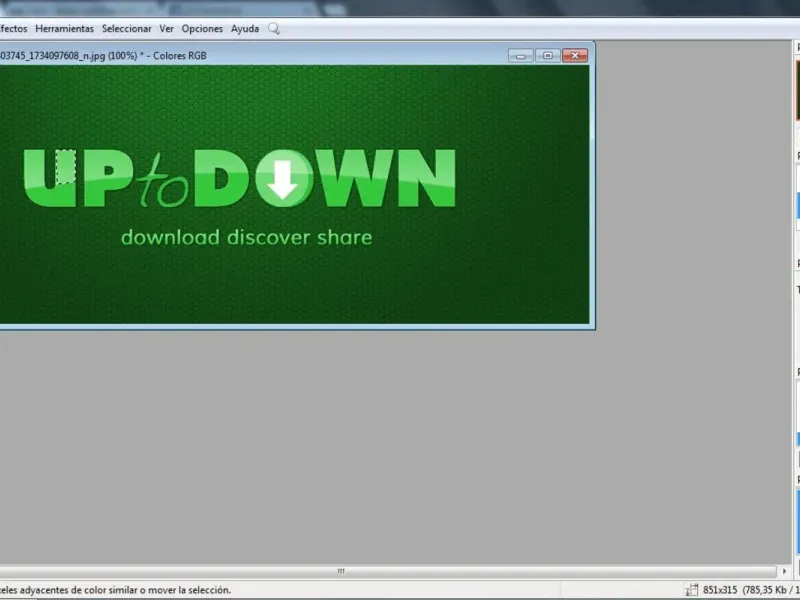
Task: Click the image title bar text 'Colores RGB'
Action: click(180, 56)
